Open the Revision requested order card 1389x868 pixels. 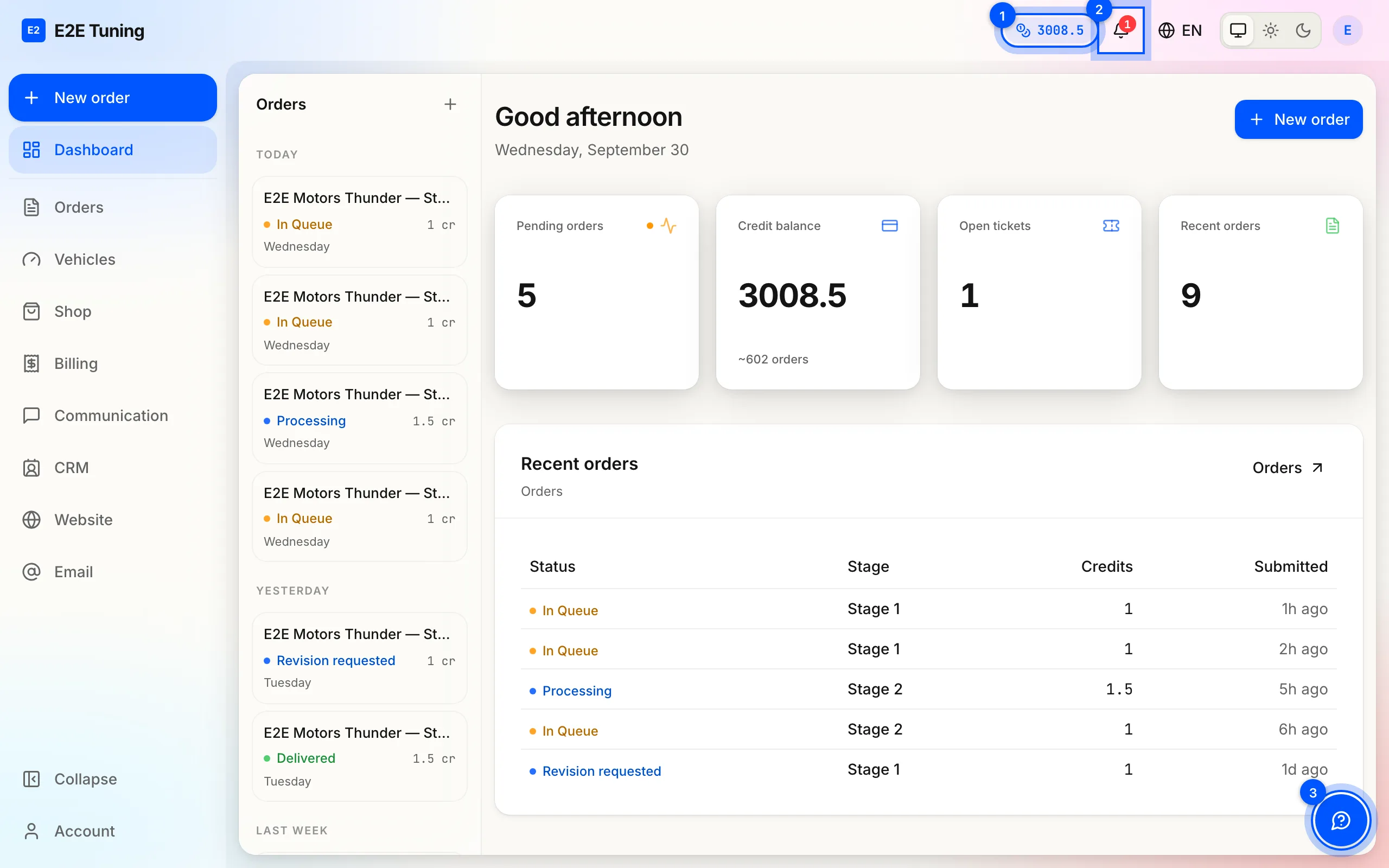point(359,658)
